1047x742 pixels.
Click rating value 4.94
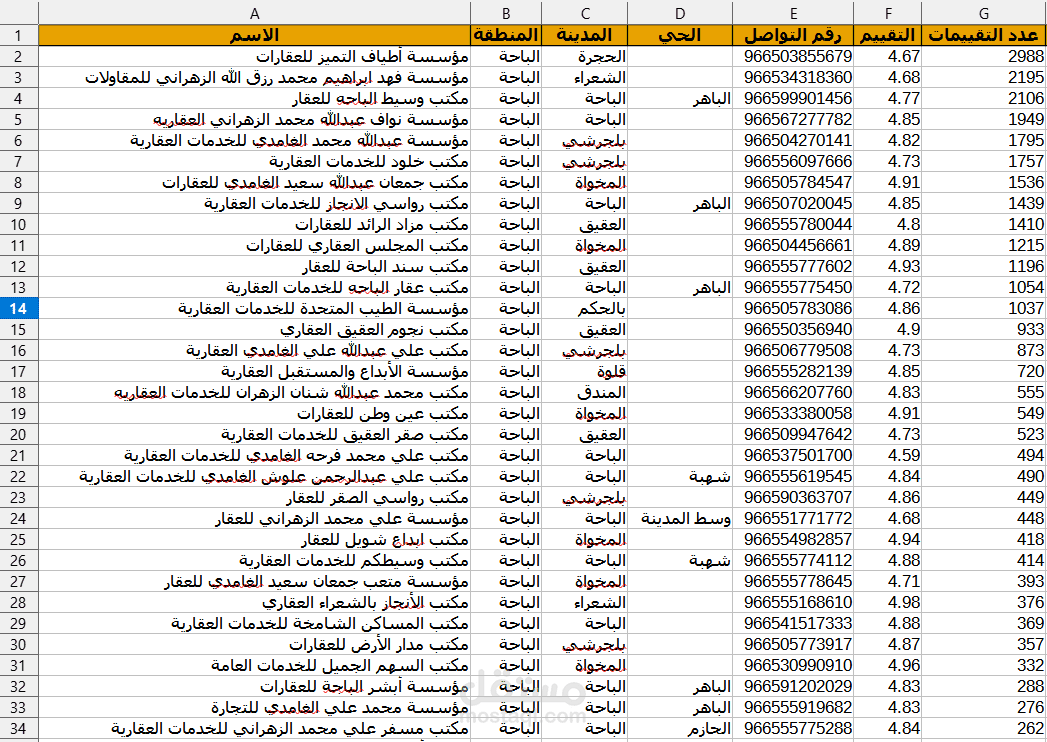[887, 540]
